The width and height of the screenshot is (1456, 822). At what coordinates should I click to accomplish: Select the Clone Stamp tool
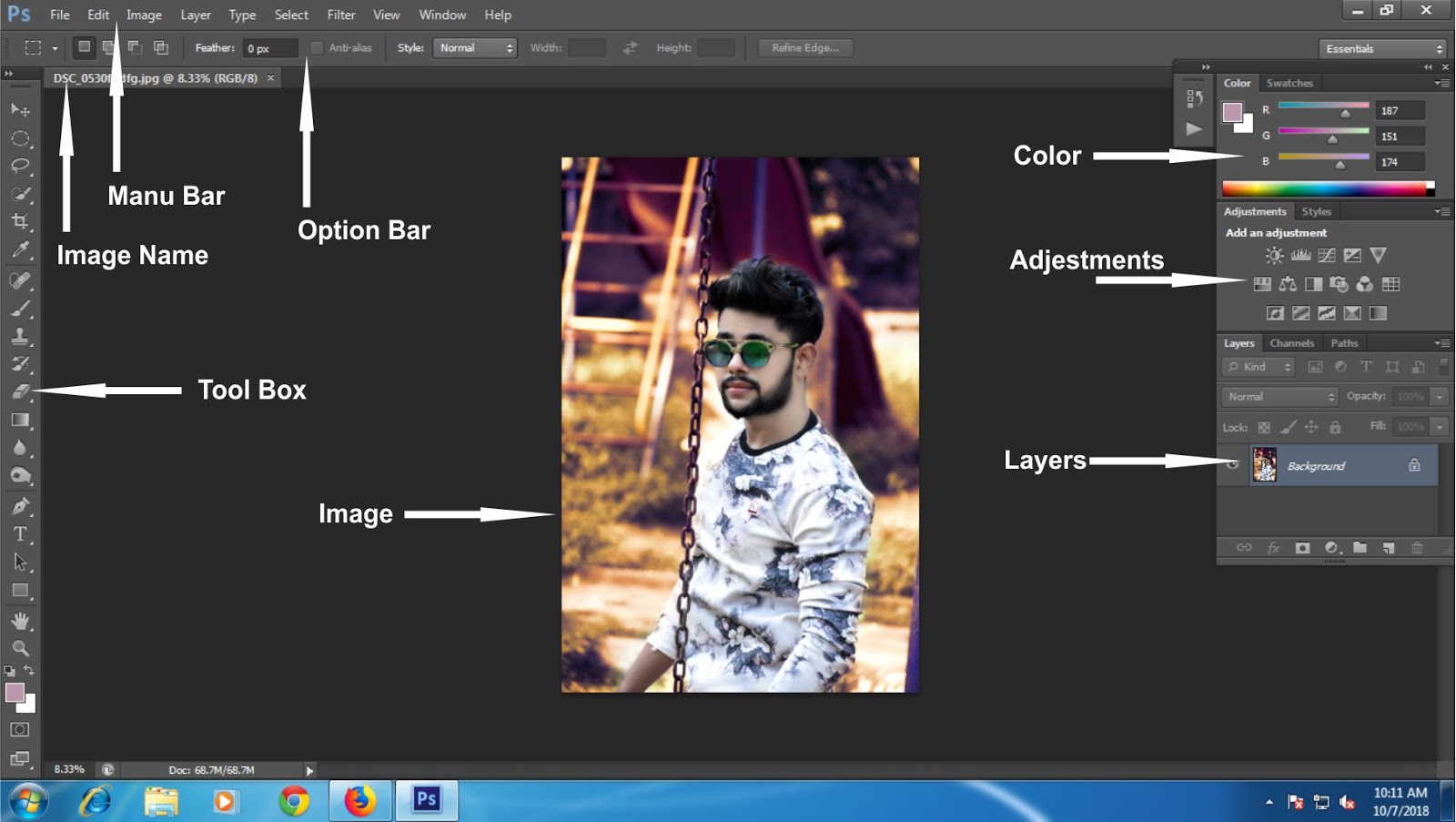pyautogui.click(x=20, y=335)
